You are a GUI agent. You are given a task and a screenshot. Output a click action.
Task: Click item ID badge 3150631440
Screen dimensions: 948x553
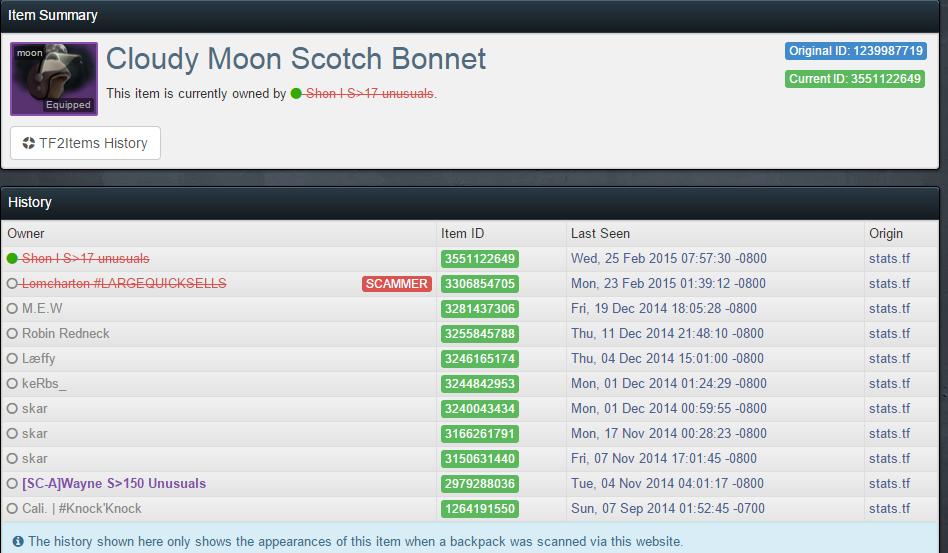pos(479,459)
